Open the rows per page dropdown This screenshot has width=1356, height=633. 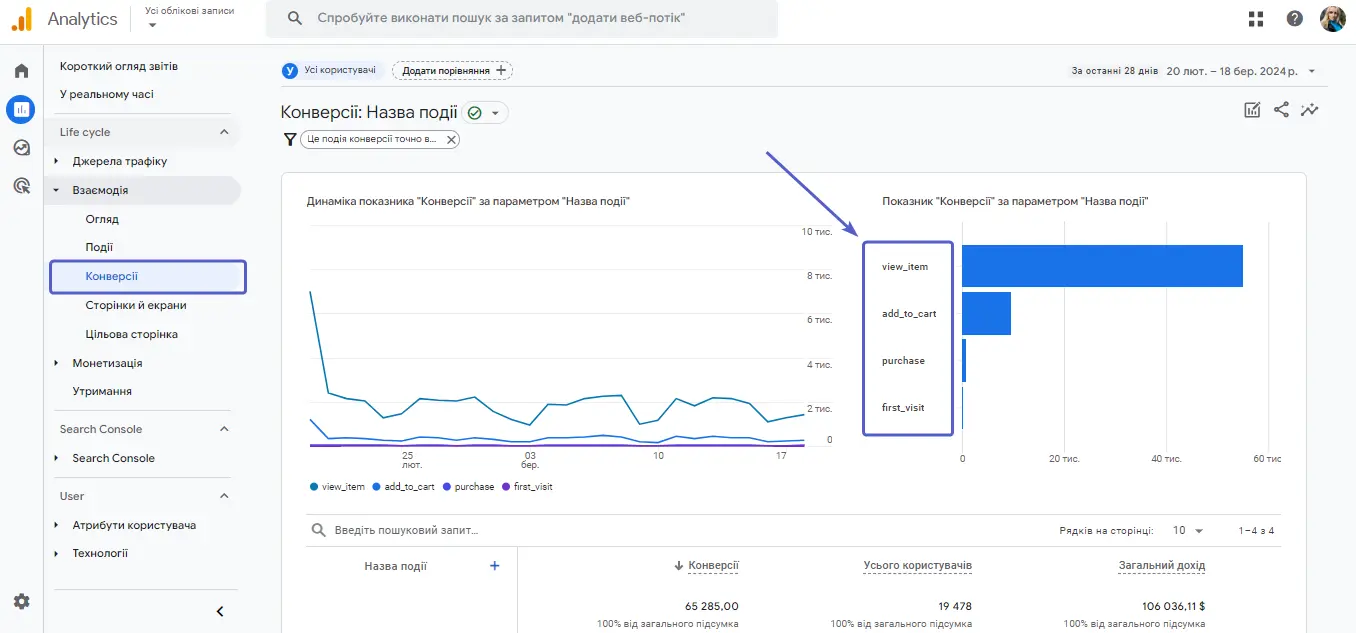1187,531
